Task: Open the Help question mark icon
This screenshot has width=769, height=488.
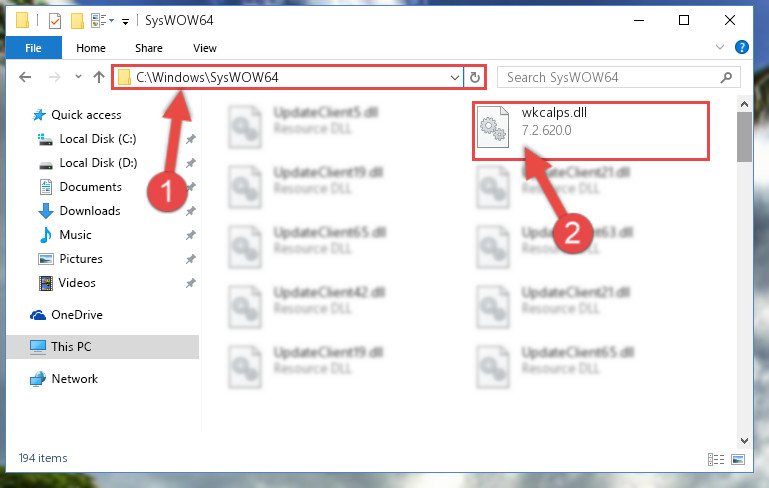Action: pos(742,47)
